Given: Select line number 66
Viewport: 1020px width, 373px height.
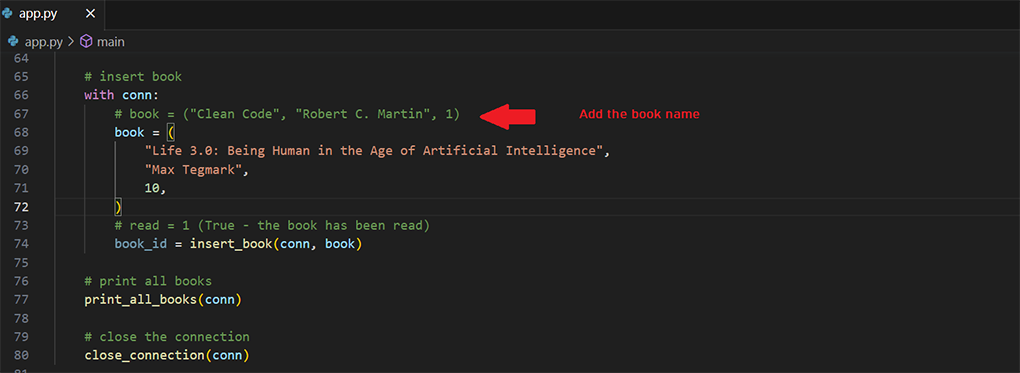Looking at the screenshot, I should click(21, 95).
